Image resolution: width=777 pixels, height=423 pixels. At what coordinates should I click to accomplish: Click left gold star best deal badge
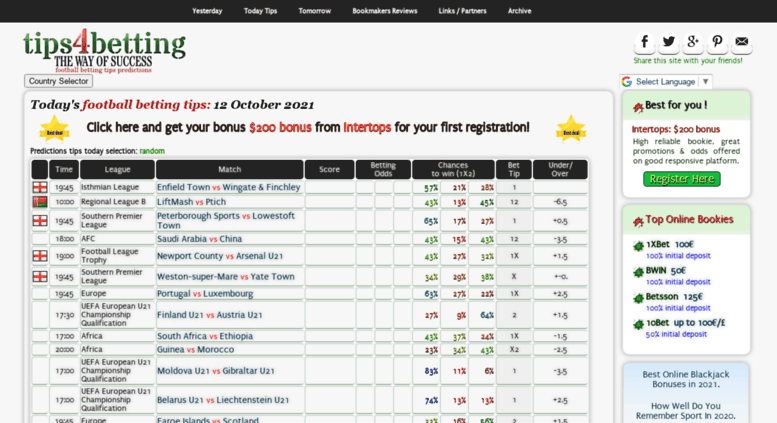point(55,129)
